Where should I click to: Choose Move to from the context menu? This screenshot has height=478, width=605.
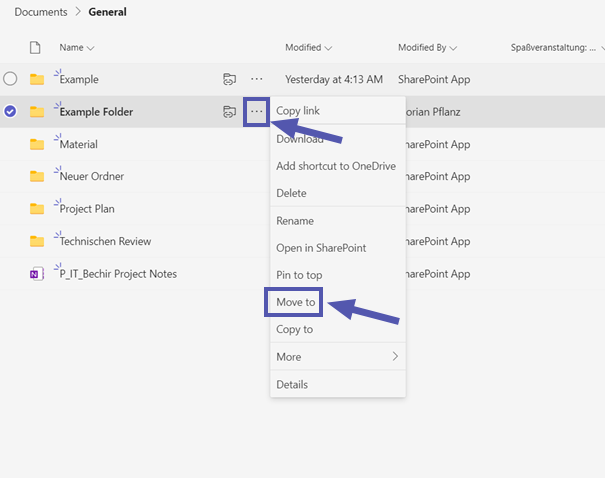(295, 302)
